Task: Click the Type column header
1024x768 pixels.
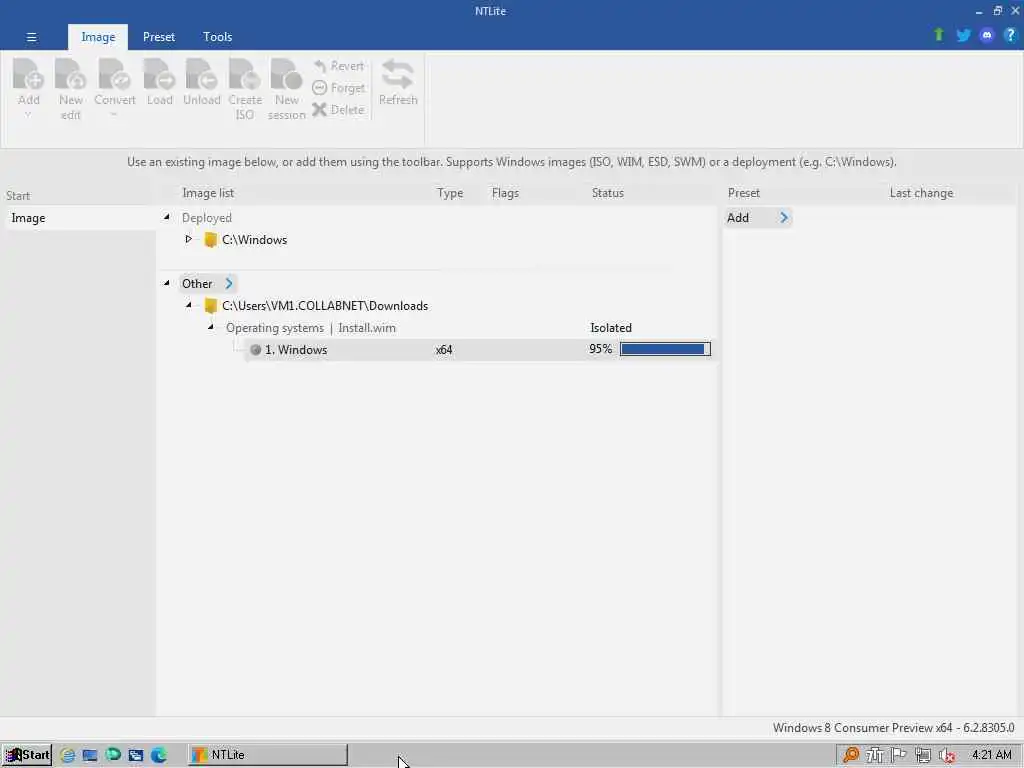Action: click(450, 193)
